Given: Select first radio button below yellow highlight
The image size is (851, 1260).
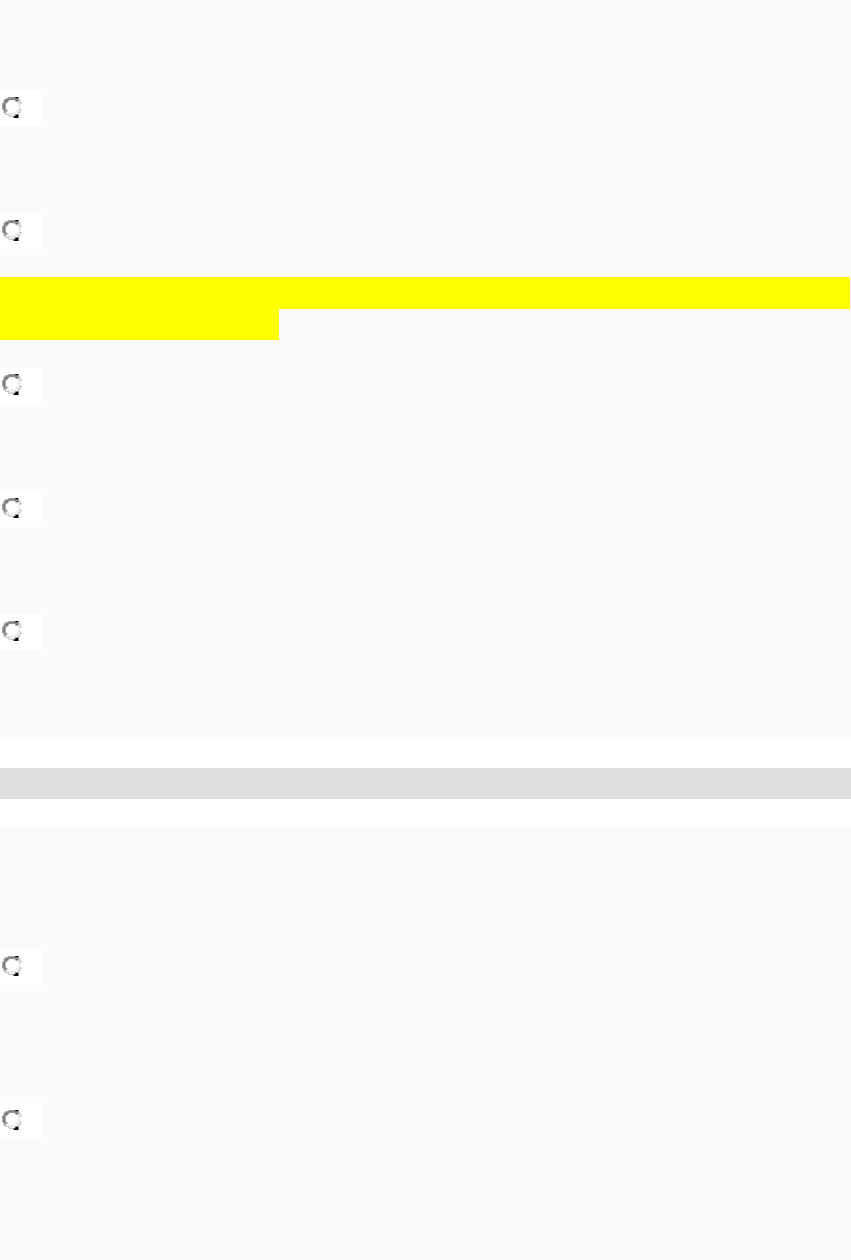Looking at the screenshot, I should tap(13, 385).
